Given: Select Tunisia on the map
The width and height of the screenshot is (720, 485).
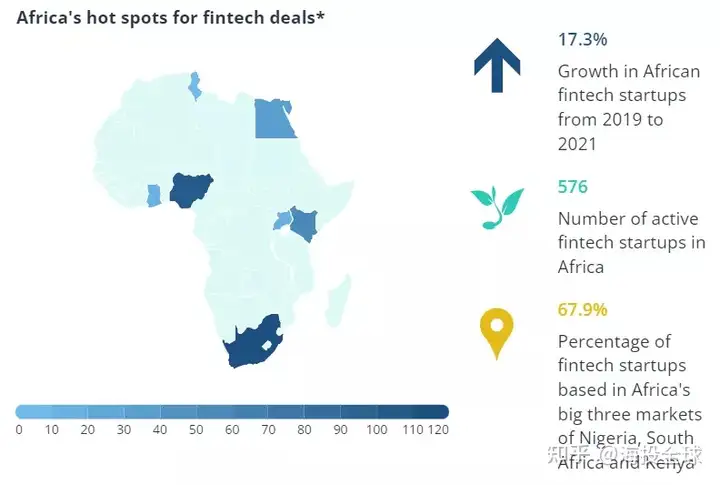Looking at the screenshot, I should [195, 86].
